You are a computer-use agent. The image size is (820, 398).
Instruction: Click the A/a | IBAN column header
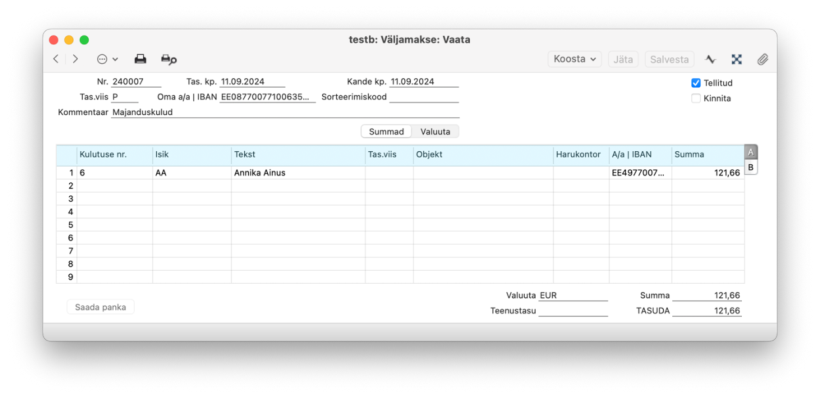[x=641, y=155]
